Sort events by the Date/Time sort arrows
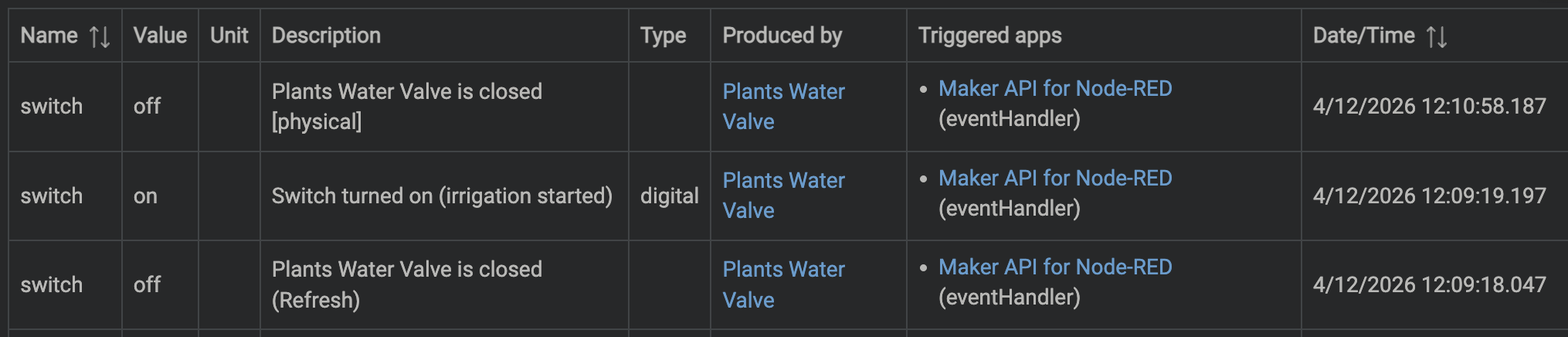Screen dimensions: 1568x337 tap(1437, 36)
